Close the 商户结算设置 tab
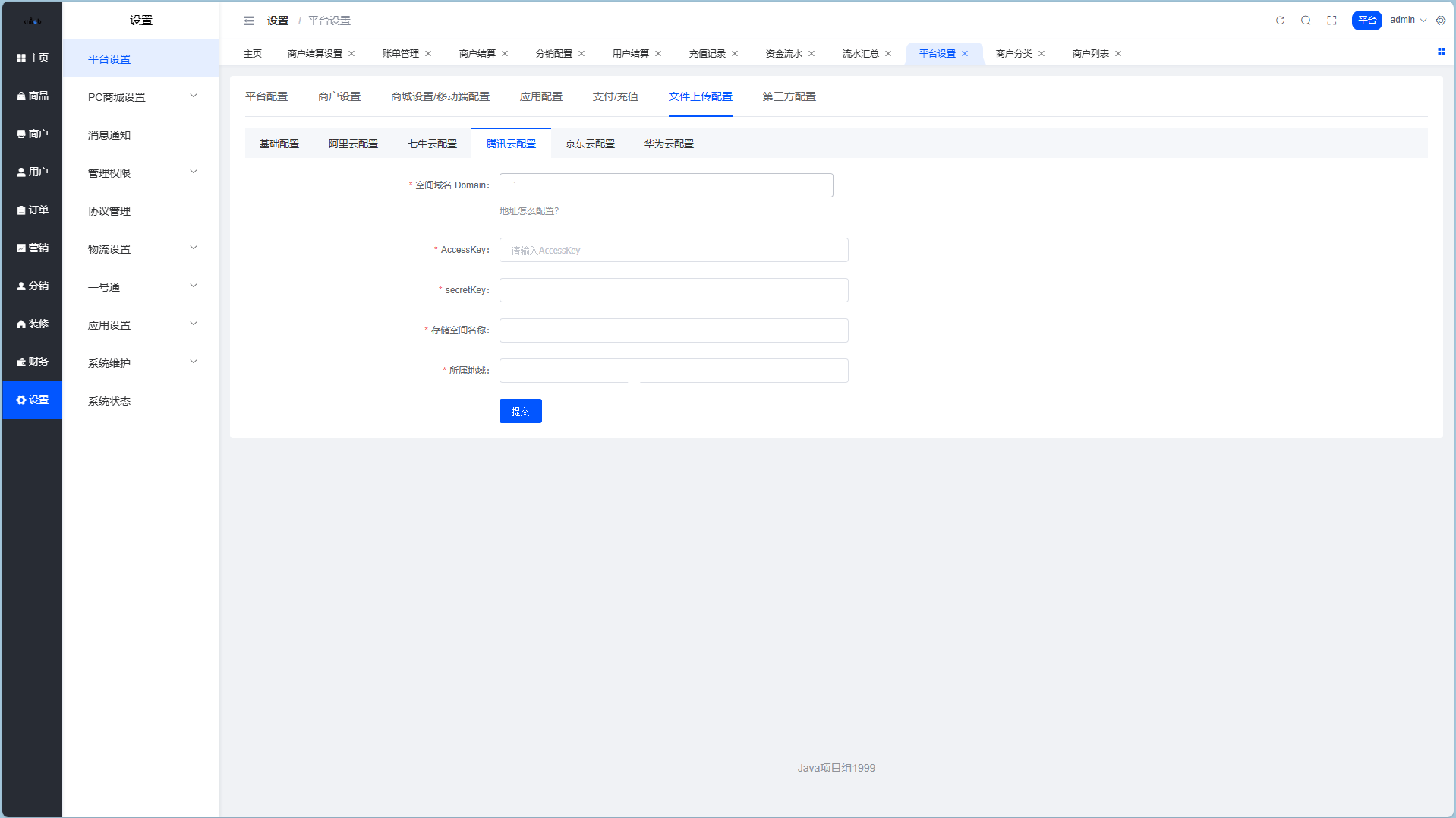 351,54
